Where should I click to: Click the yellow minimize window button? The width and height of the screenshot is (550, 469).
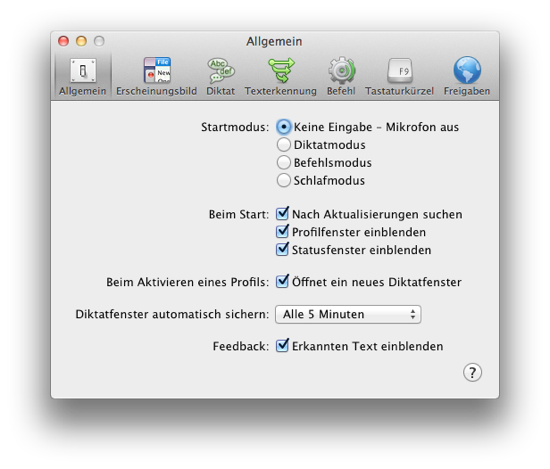click(81, 41)
